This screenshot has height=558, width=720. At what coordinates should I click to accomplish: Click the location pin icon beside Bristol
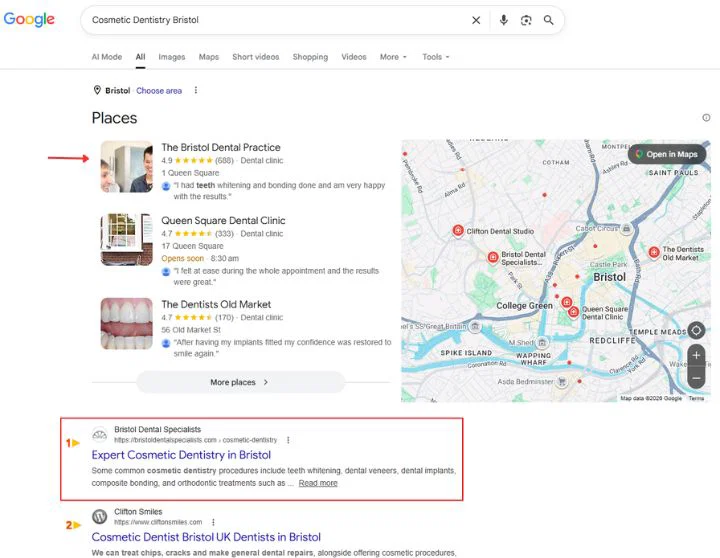(x=97, y=90)
